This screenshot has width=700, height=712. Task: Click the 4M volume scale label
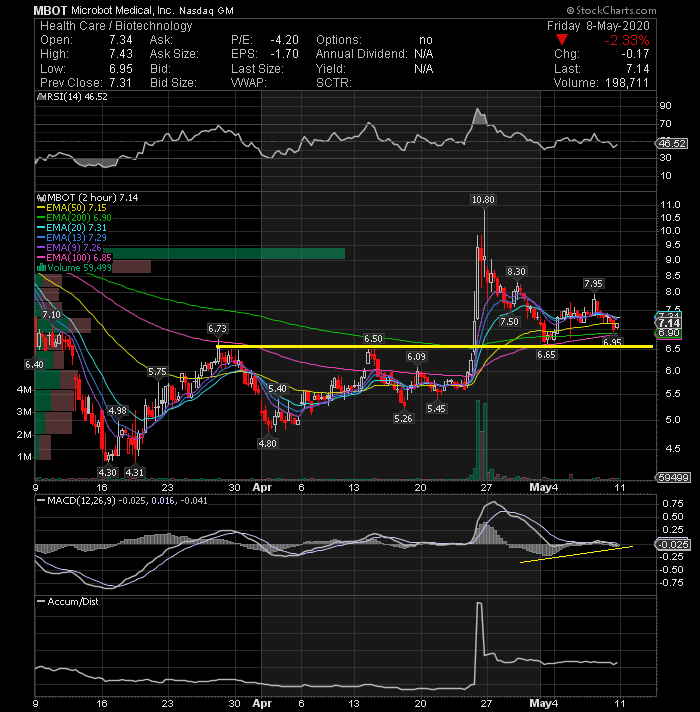point(24,390)
